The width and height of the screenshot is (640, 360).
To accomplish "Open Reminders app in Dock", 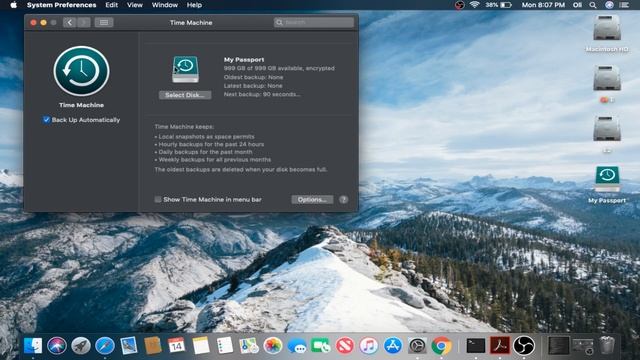I will tap(224, 346).
